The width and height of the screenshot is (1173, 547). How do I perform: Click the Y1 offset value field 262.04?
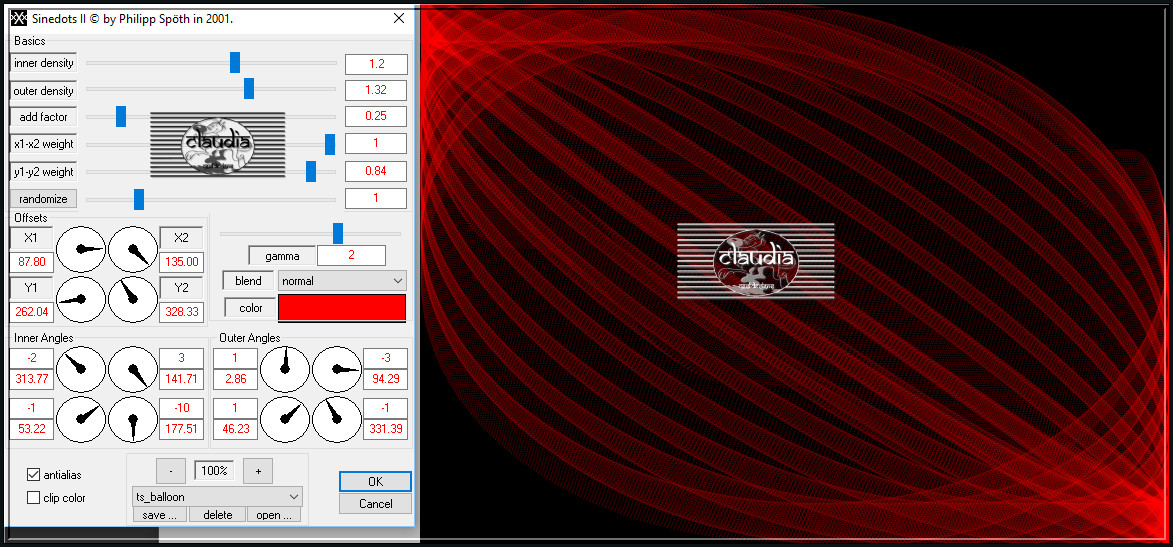(31, 312)
